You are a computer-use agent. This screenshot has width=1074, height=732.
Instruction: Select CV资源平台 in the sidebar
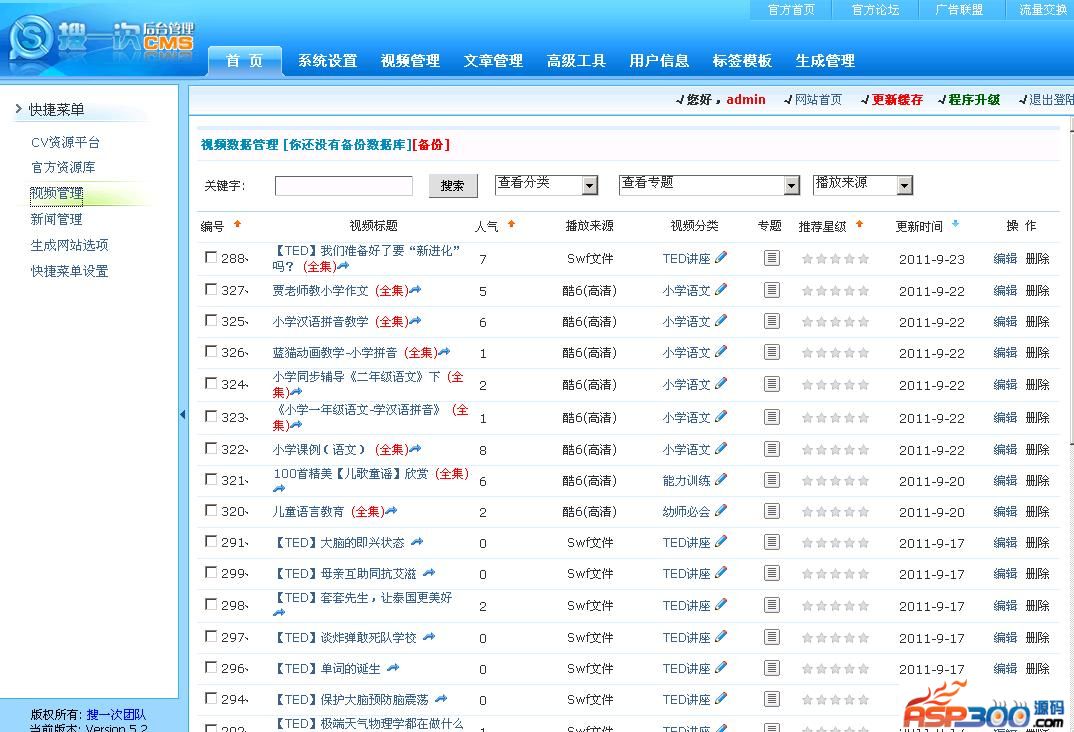point(66,142)
